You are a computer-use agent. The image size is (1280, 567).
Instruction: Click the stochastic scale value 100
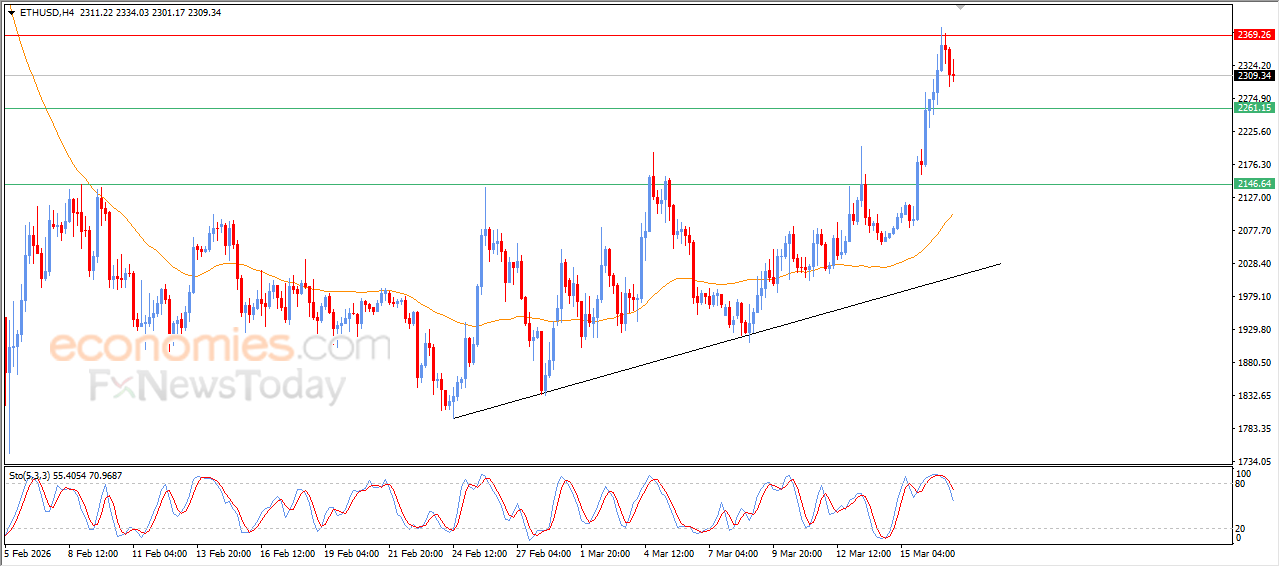pos(1244,473)
